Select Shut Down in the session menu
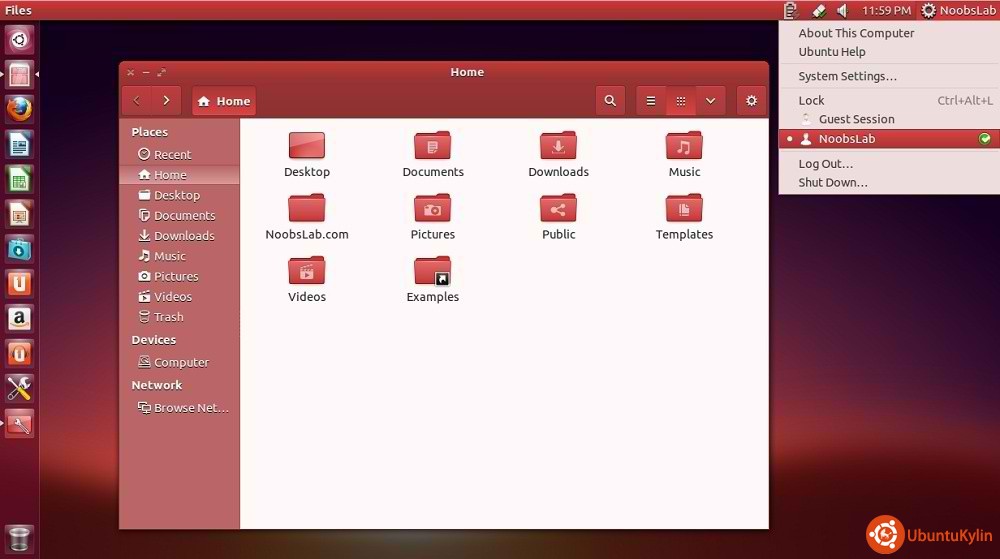 (833, 183)
